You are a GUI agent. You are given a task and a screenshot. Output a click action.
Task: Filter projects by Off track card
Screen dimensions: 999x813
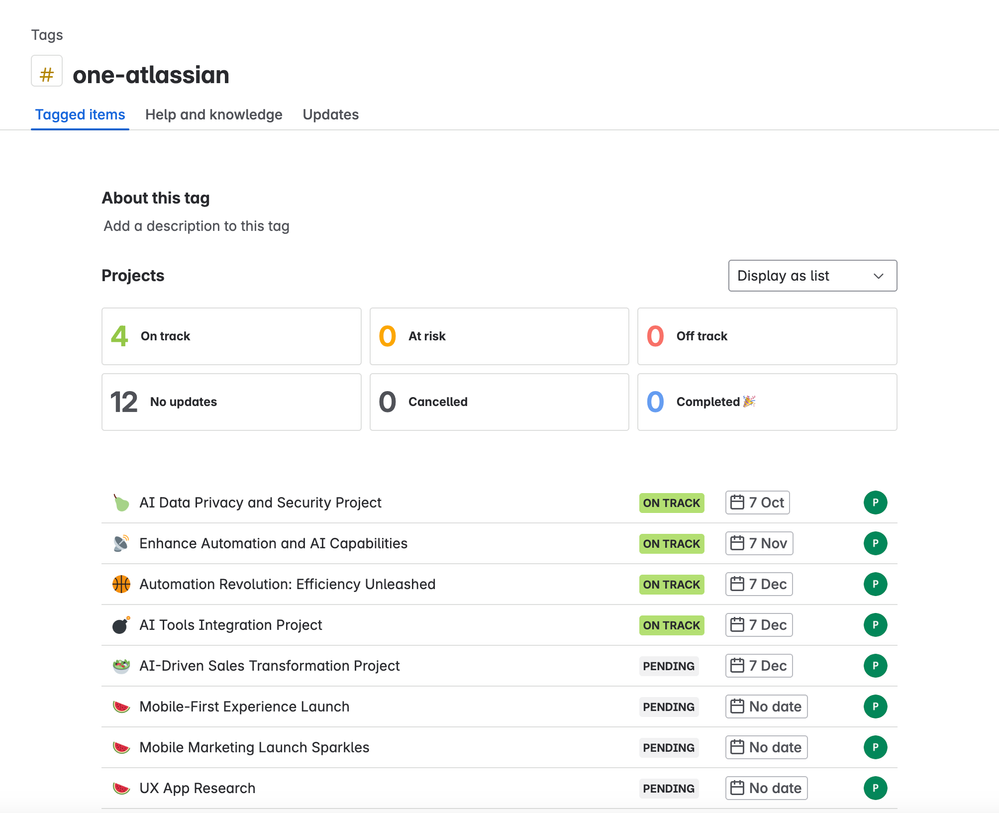click(x=767, y=336)
